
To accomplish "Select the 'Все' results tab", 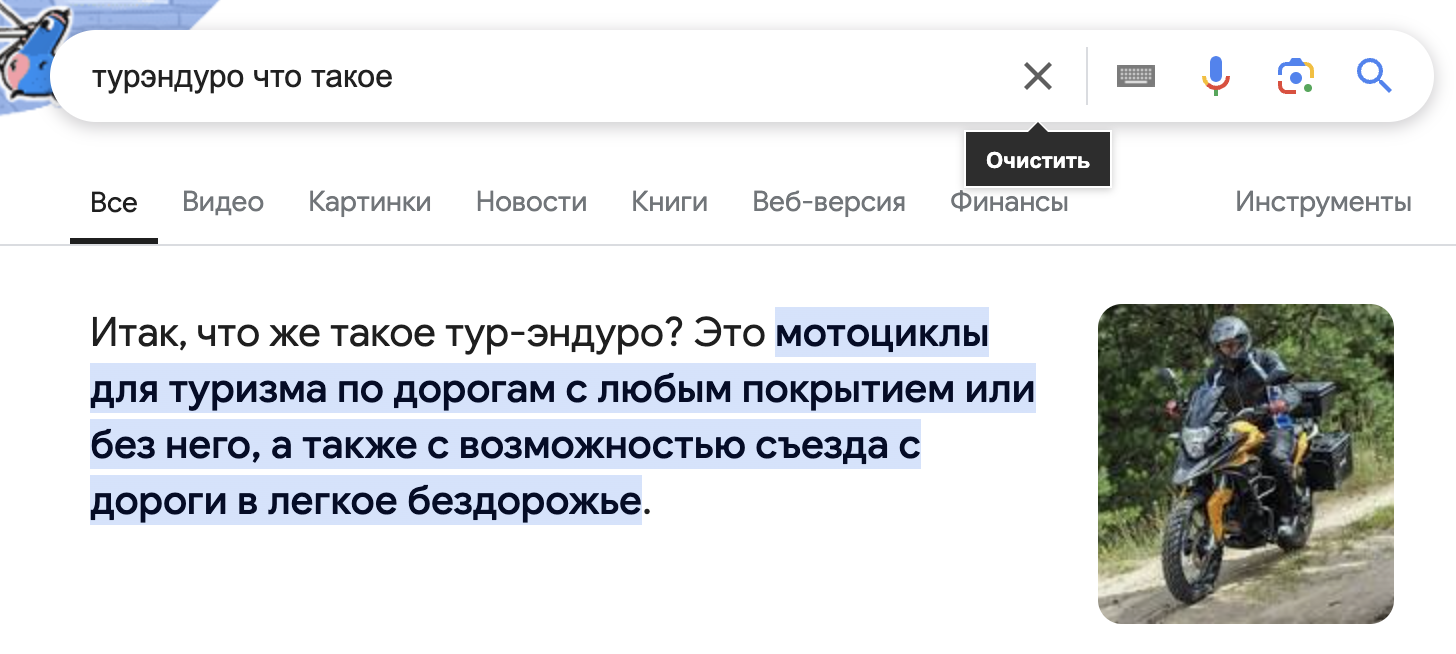I will coord(114,203).
